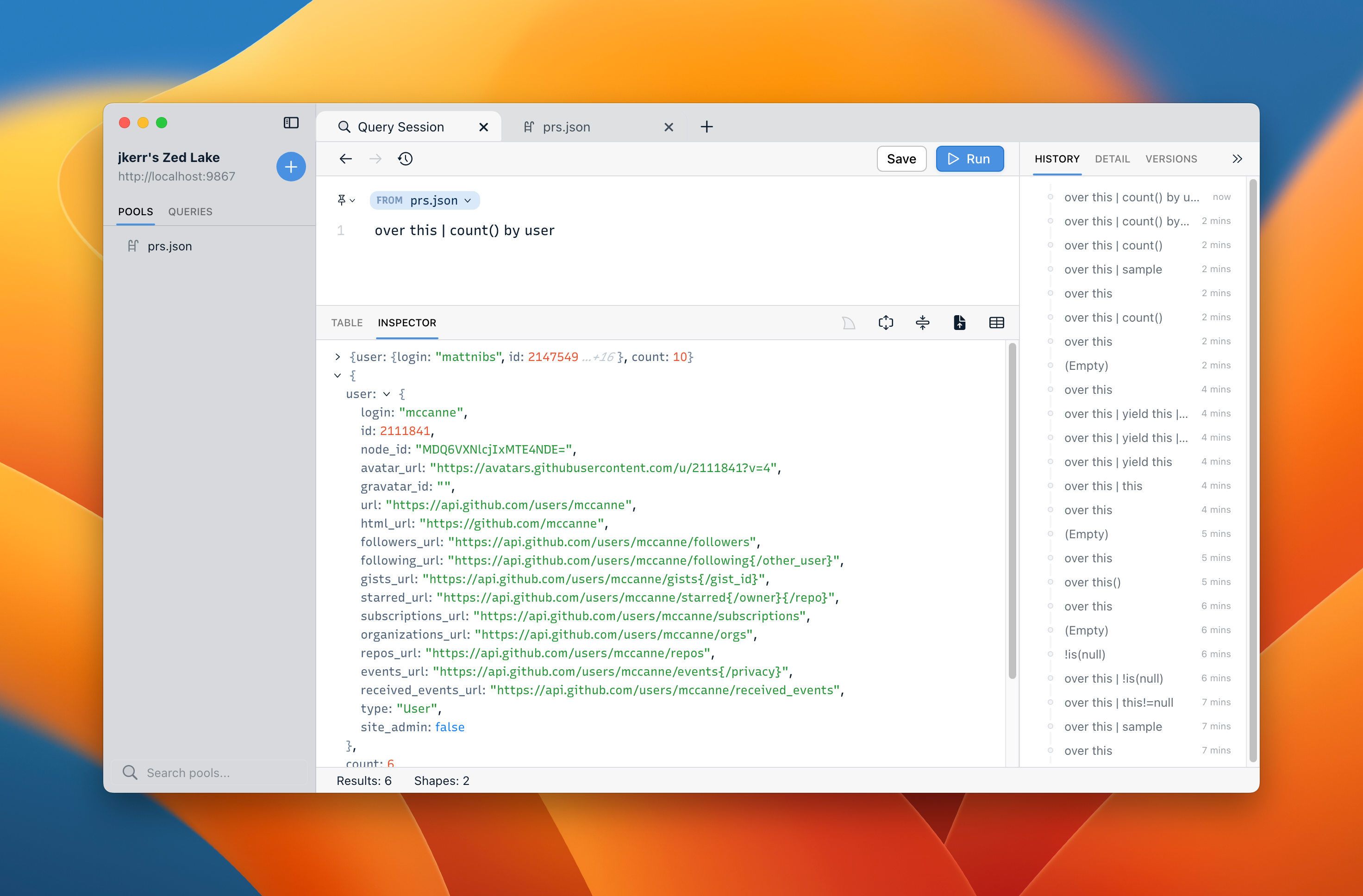Toggle the POOLS section in sidebar
This screenshot has width=1363, height=896.
135,211
